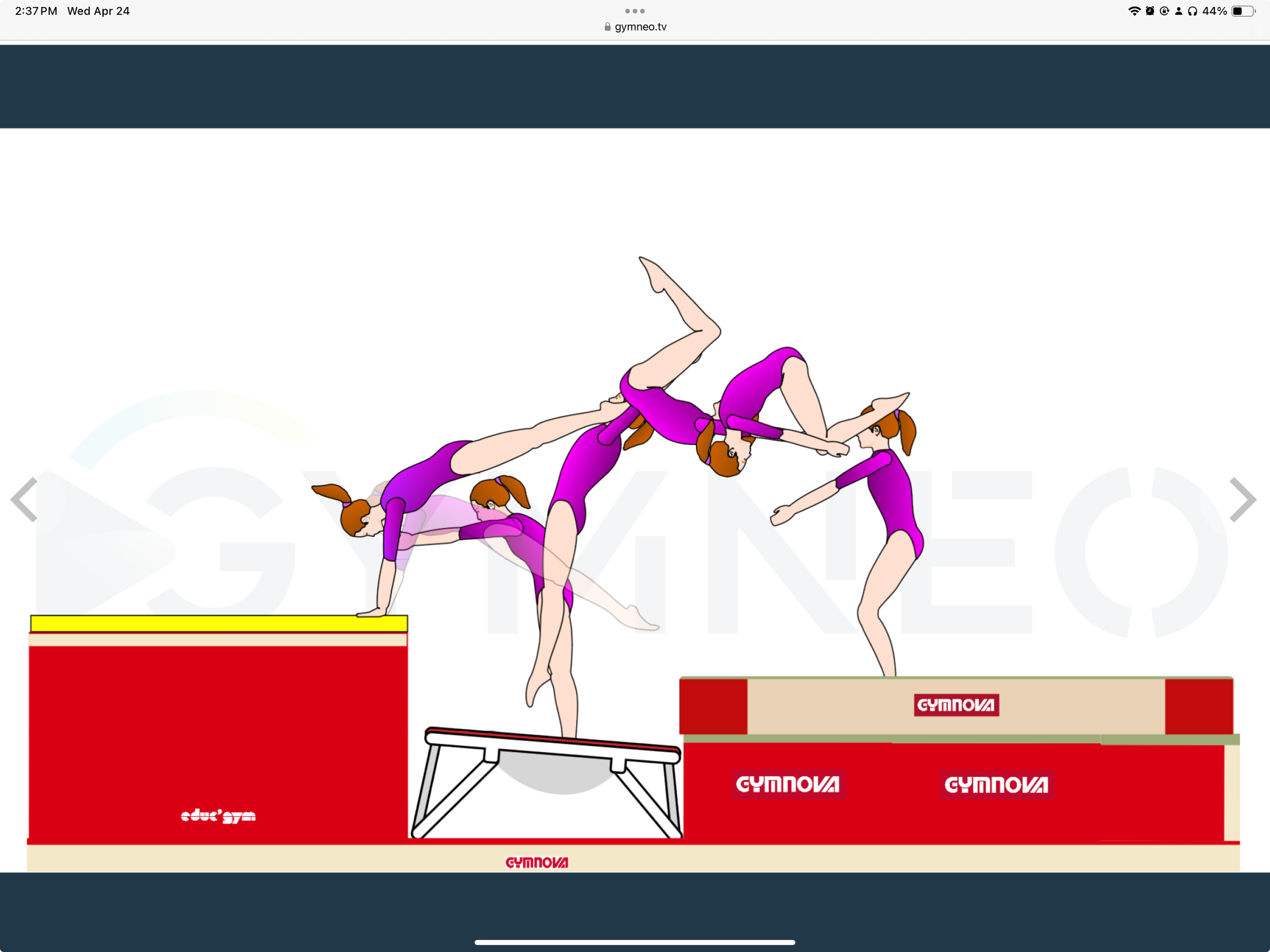
Task: Click the educ'gym logo on the red platform
Action: click(218, 816)
